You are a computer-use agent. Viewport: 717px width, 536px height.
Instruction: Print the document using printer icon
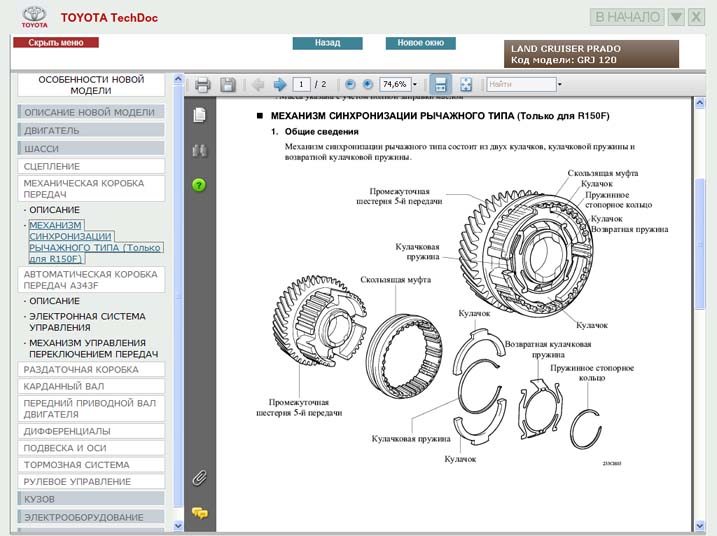pos(203,85)
